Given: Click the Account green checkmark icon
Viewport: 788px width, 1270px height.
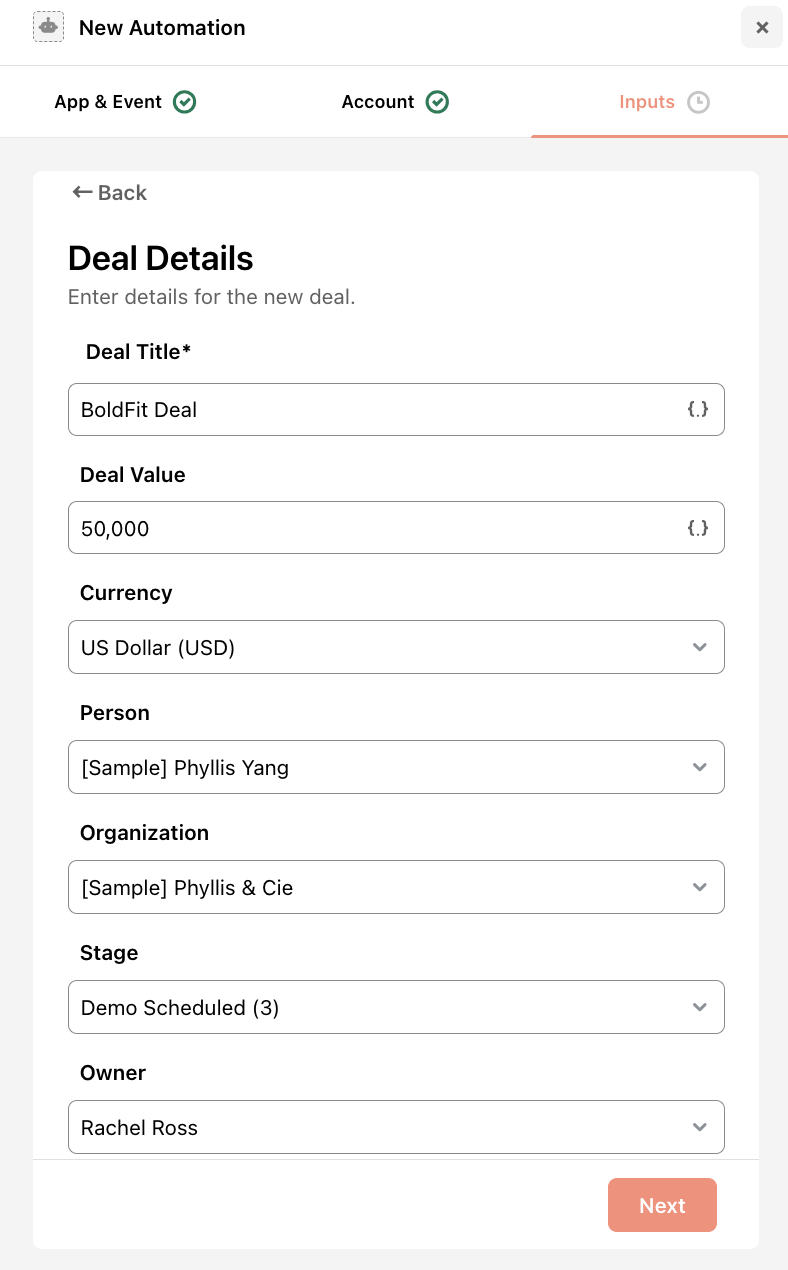Looking at the screenshot, I should pyautogui.click(x=437, y=102).
